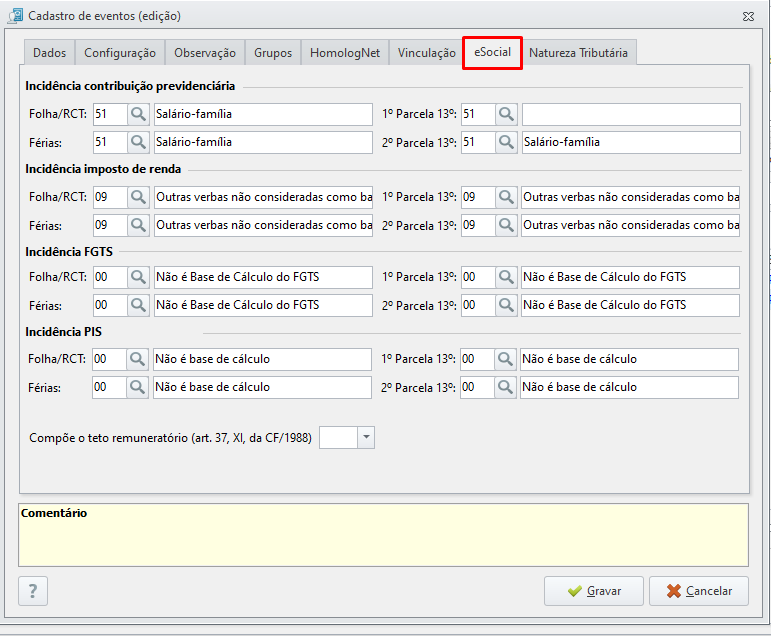The height and width of the screenshot is (636, 771).
Task: Click PIS 2ª Parcela 13º code field
Action: point(477,388)
